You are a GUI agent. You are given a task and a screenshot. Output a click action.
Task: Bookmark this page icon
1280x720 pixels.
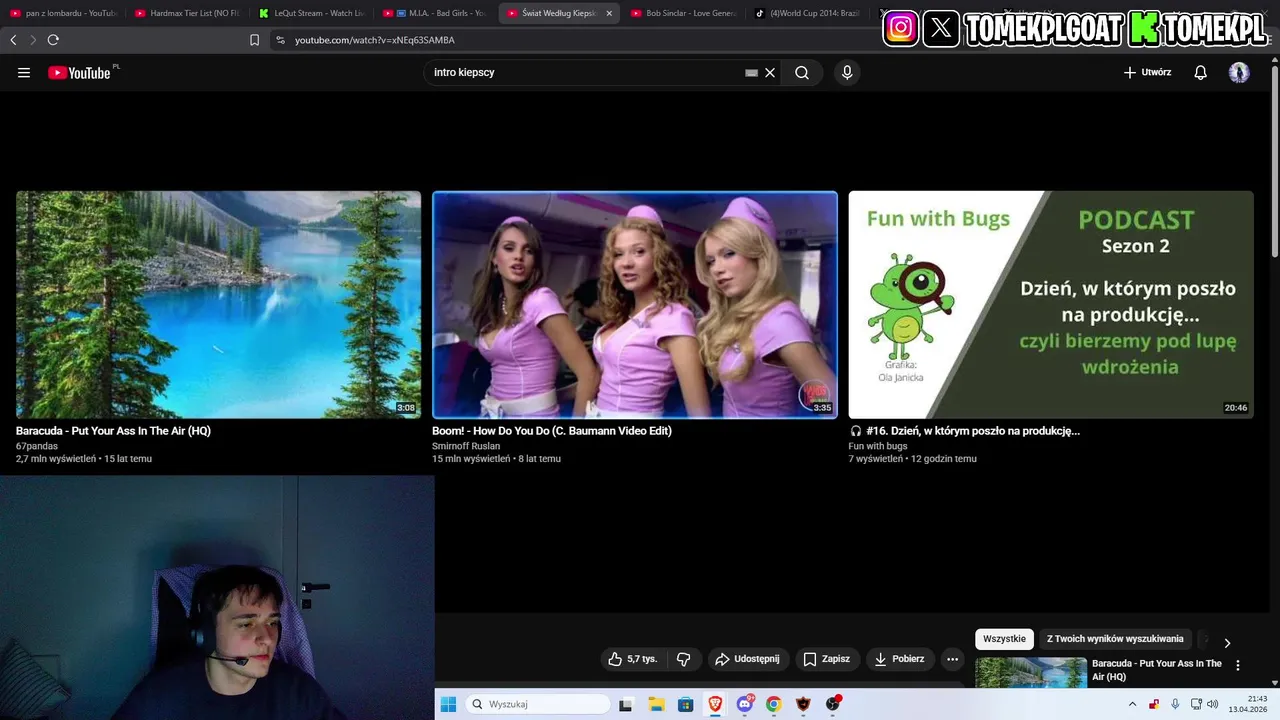[254, 40]
